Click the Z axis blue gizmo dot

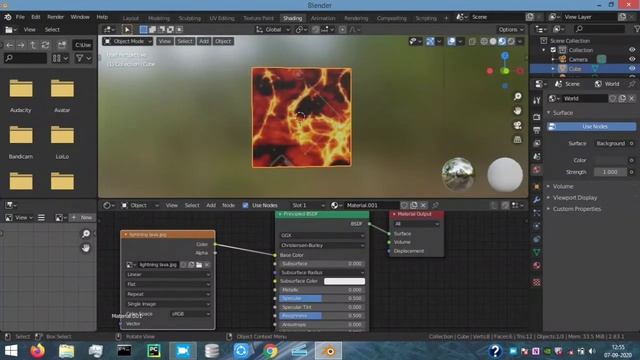(505, 56)
